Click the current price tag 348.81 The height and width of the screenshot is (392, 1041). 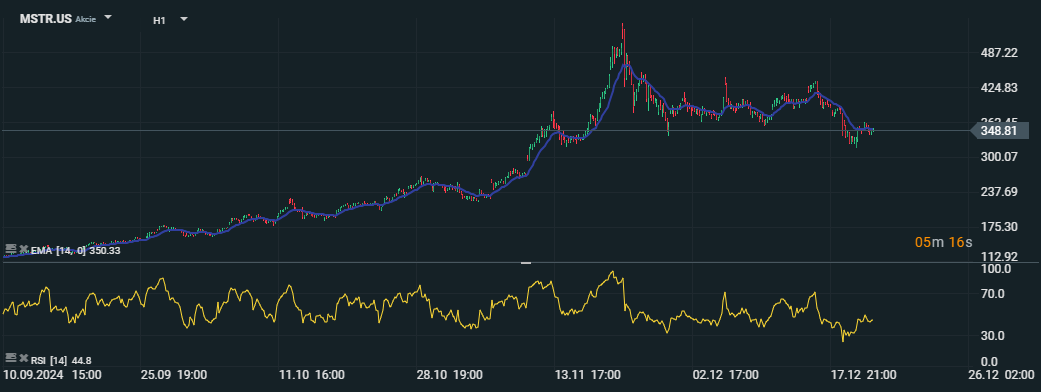click(x=999, y=130)
